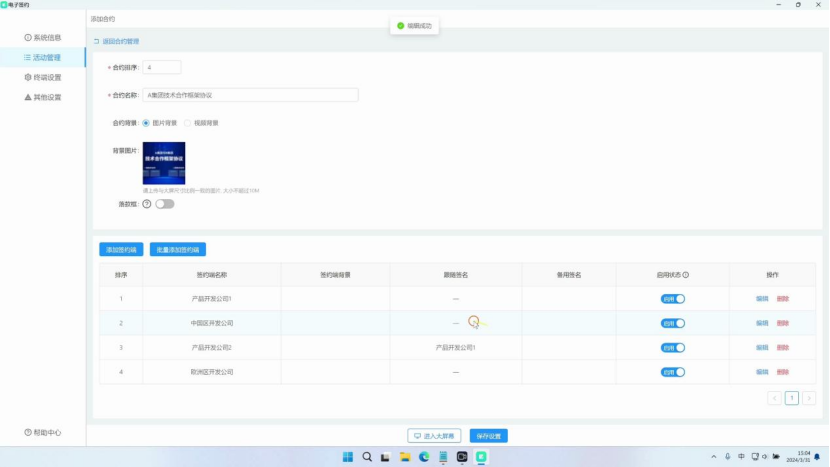Toggle the 落款框 switch on

tap(164, 204)
